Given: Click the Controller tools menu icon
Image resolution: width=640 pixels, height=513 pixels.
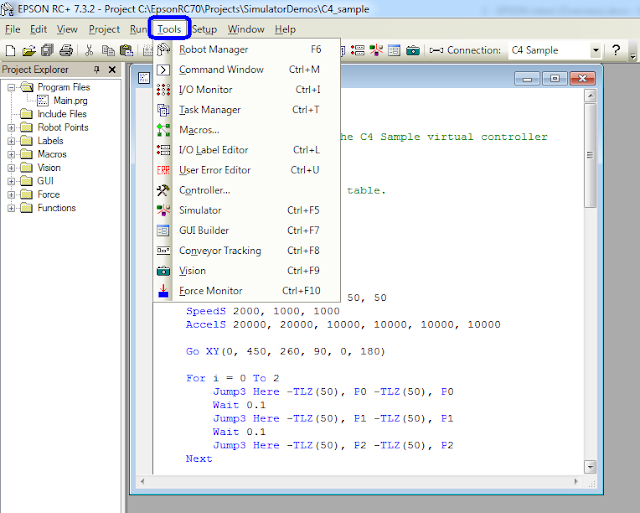Looking at the screenshot, I should 163,190.
